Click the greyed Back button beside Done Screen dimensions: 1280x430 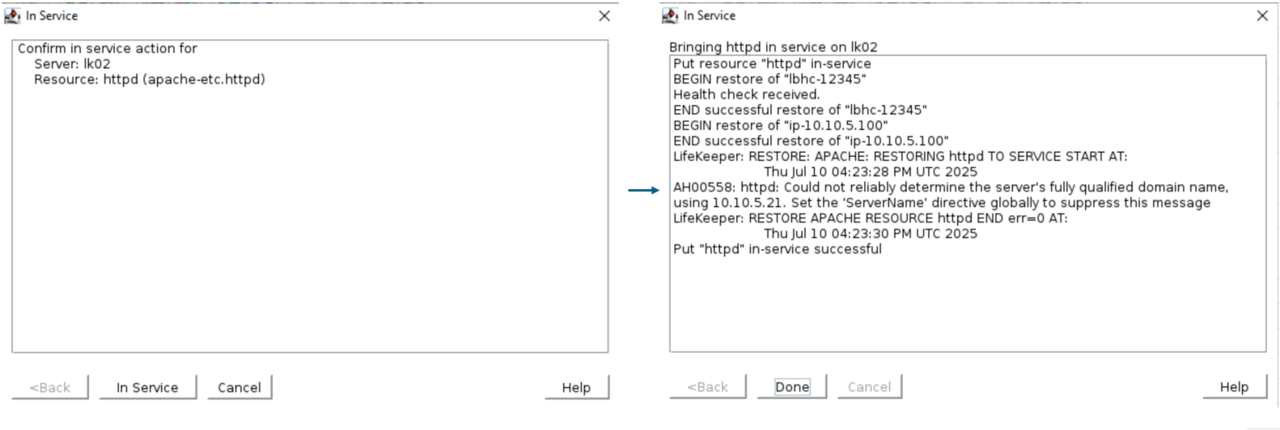[x=707, y=387]
